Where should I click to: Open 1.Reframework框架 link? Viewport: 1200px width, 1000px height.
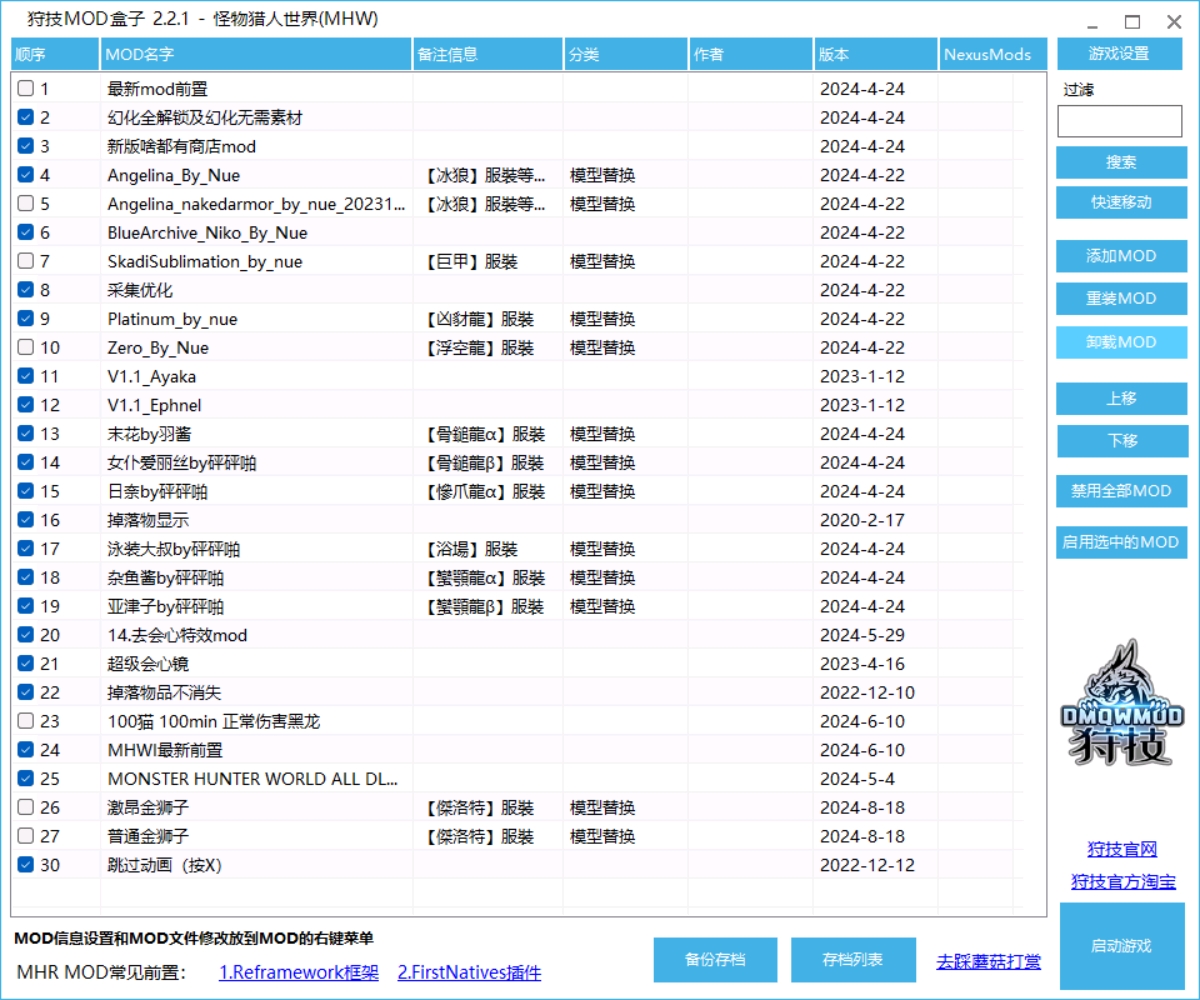tap(299, 972)
